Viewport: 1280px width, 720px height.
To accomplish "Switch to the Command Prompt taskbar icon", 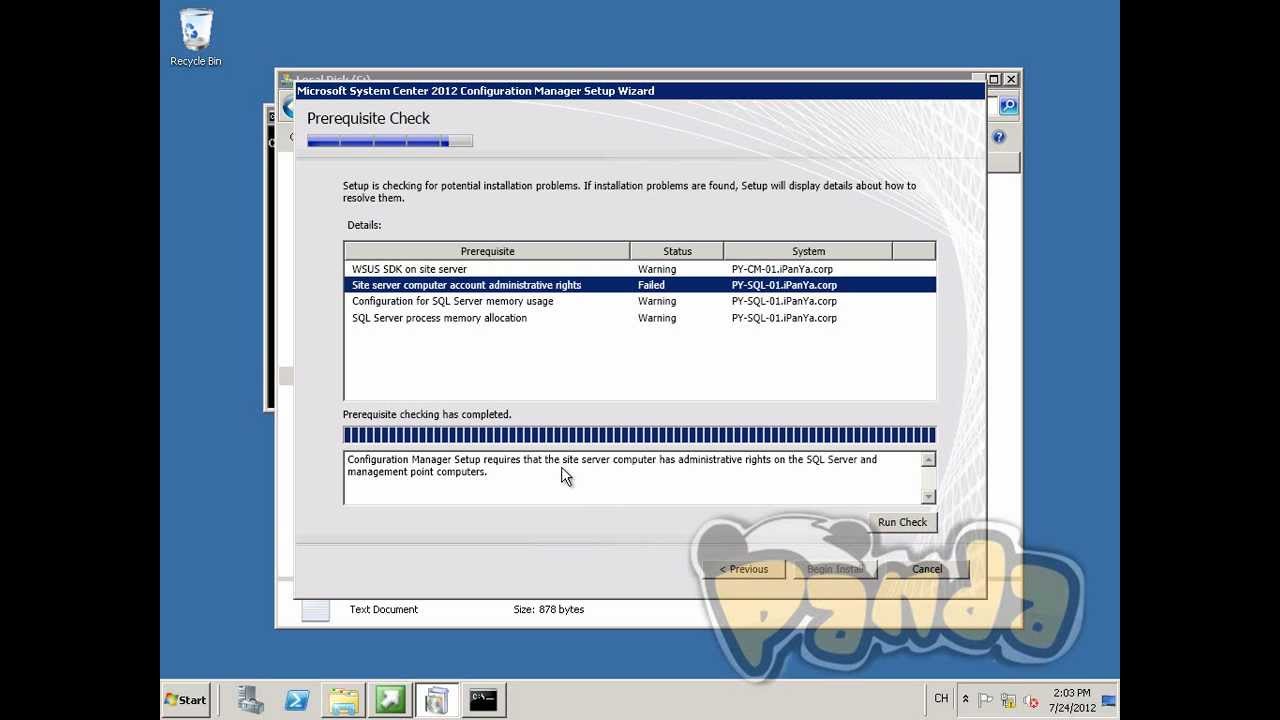I will pyautogui.click(x=484, y=700).
